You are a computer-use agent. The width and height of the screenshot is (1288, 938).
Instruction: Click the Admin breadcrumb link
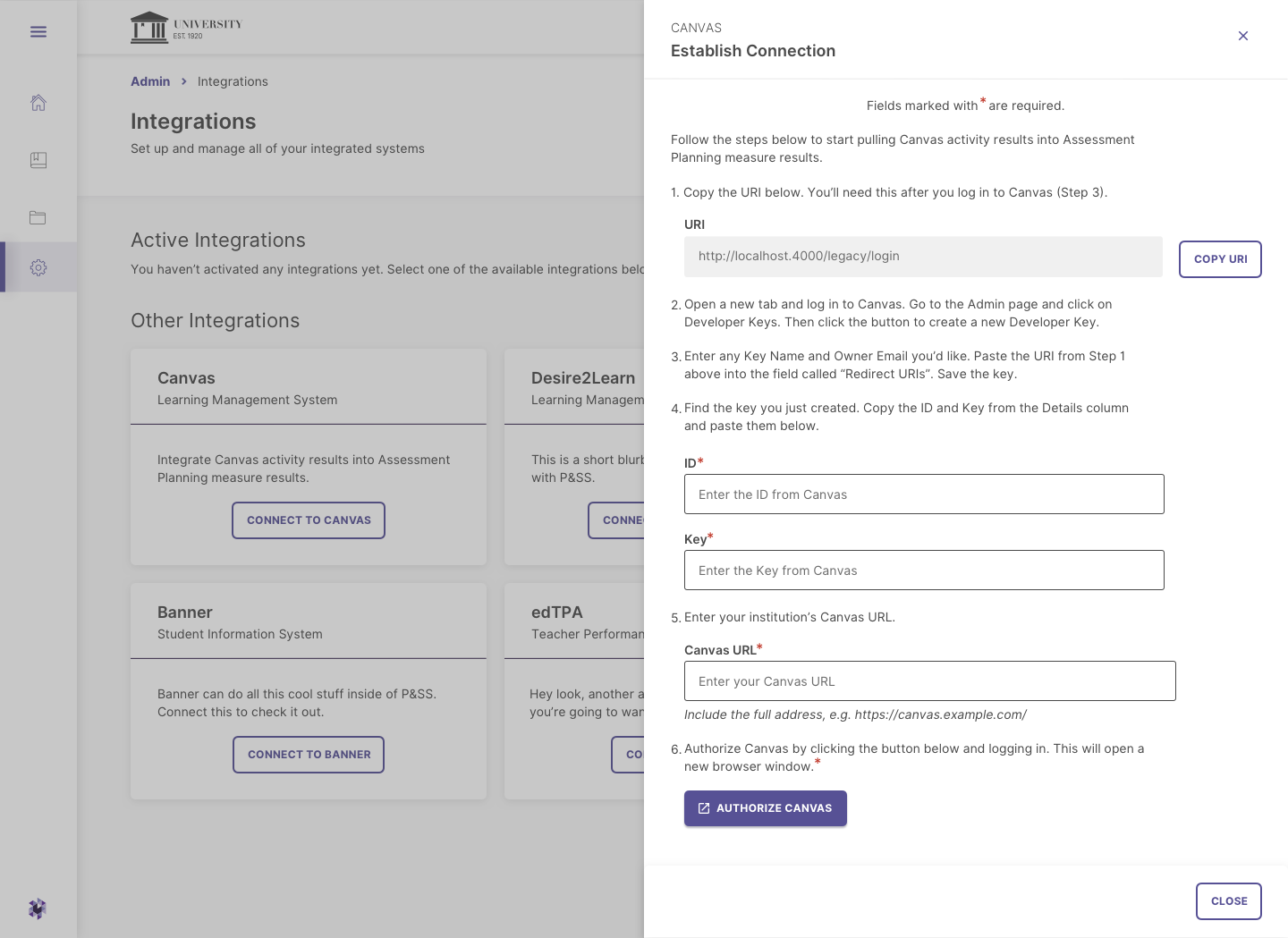(150, 81)
